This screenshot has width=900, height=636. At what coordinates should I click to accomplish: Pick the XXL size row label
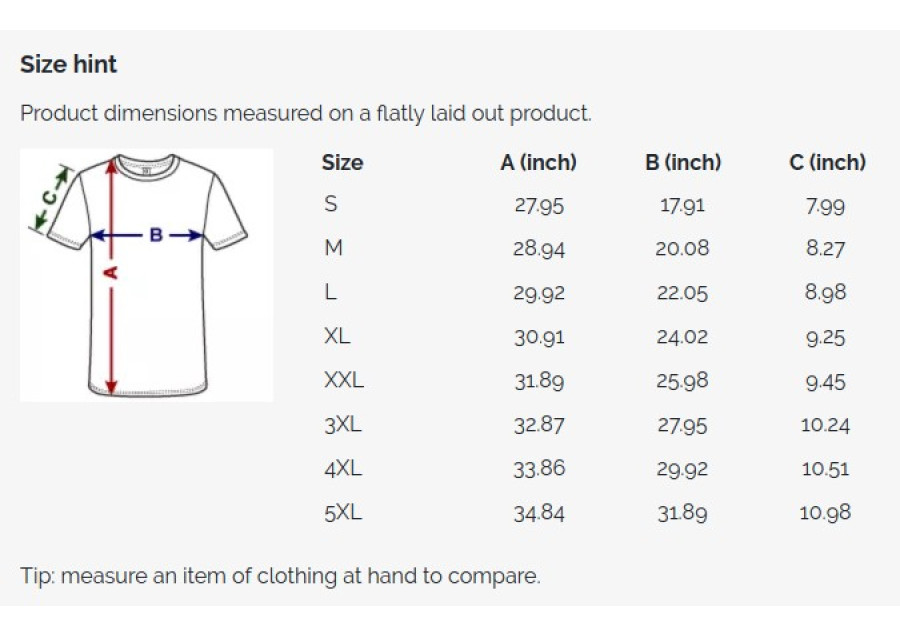344,380
